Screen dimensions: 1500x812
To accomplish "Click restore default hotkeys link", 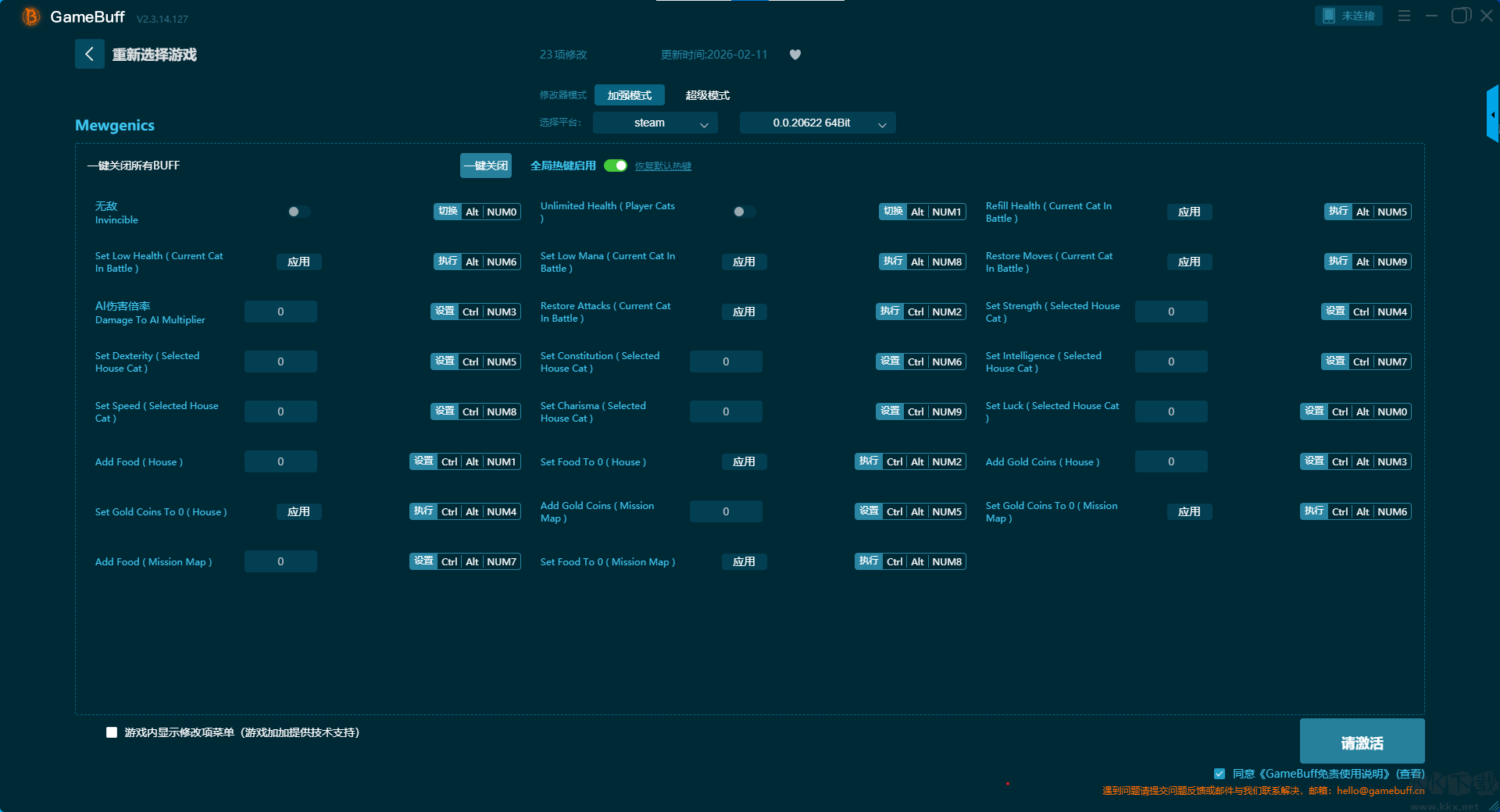I will click(x=662, y=166).
